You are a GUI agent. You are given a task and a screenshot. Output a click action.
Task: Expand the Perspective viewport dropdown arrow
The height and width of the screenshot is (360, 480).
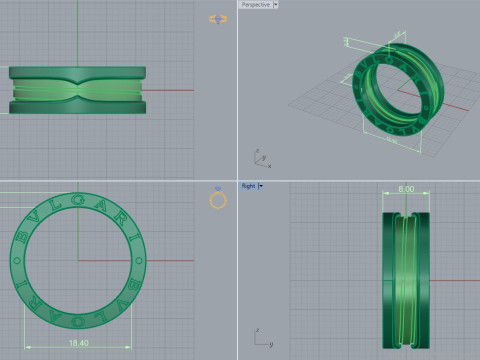(x=275, y=5)
